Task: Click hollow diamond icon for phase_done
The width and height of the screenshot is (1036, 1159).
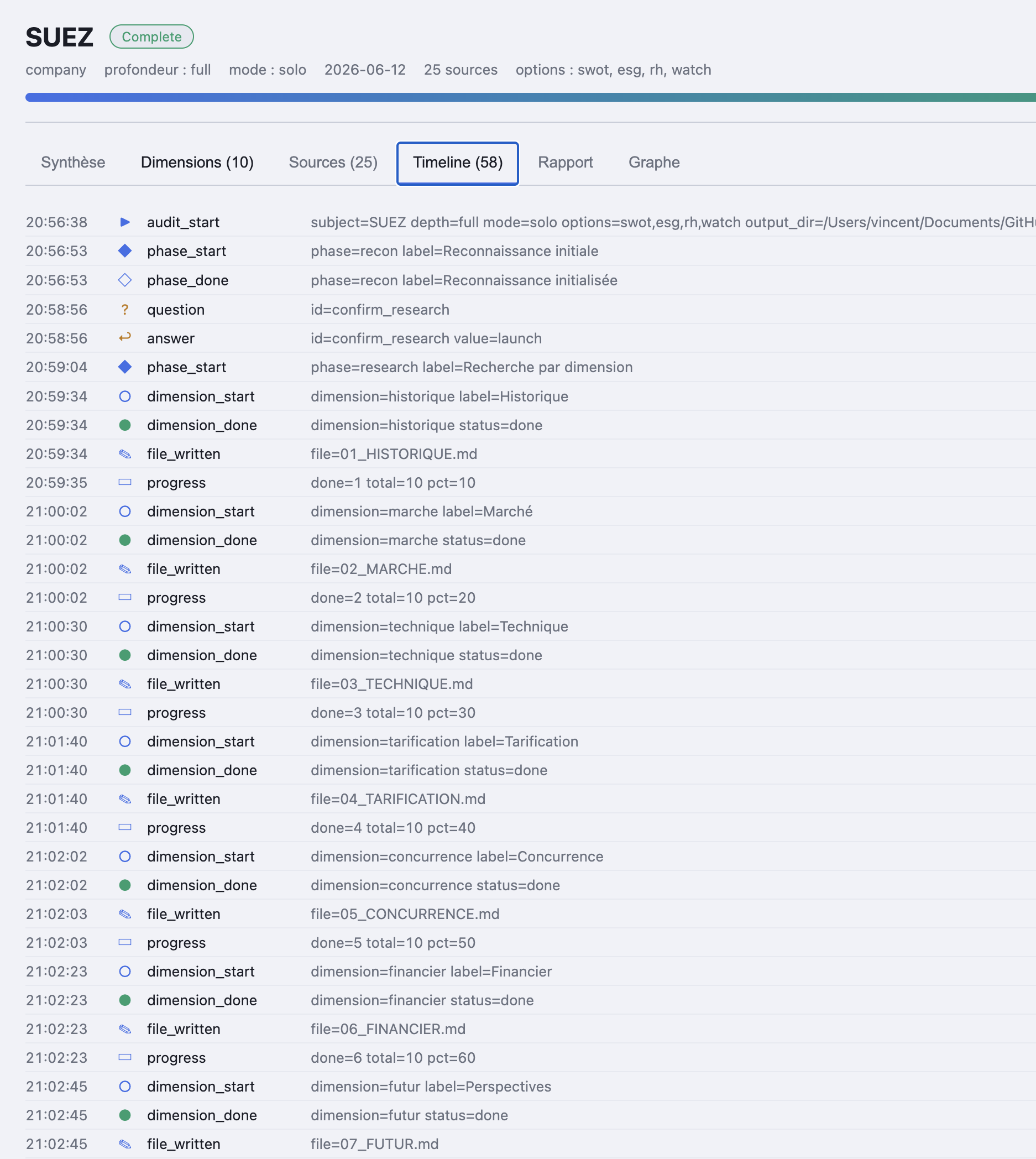Action: tap(125, 280)
